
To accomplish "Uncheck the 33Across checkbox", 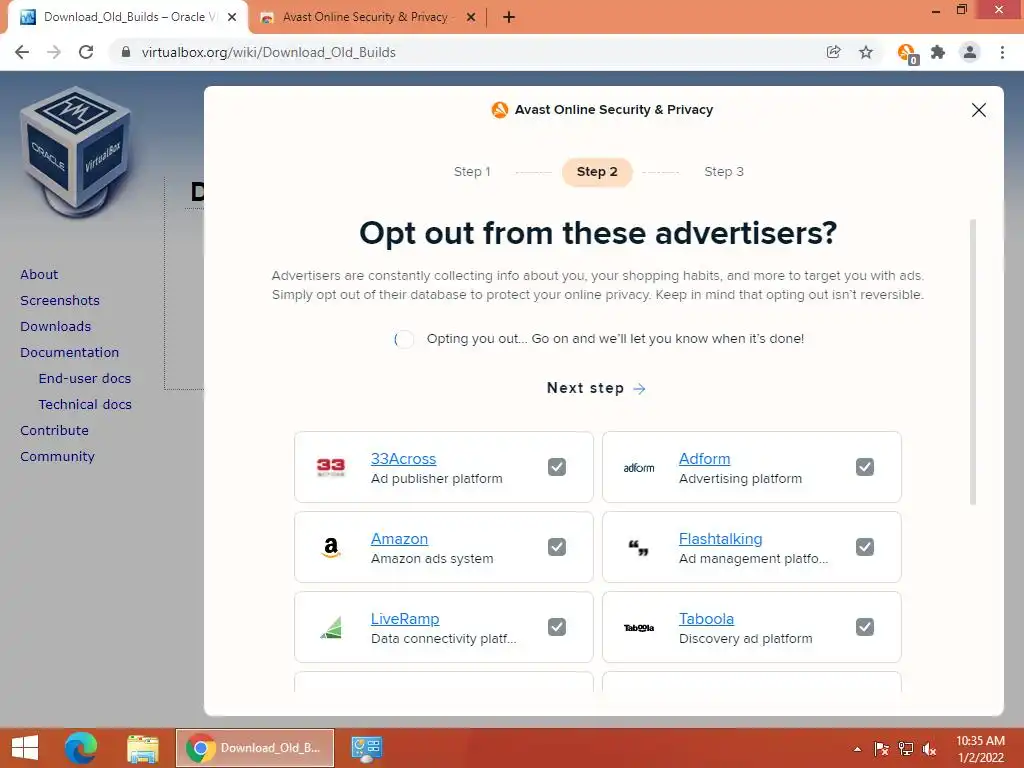I will (x=557, y=467).
